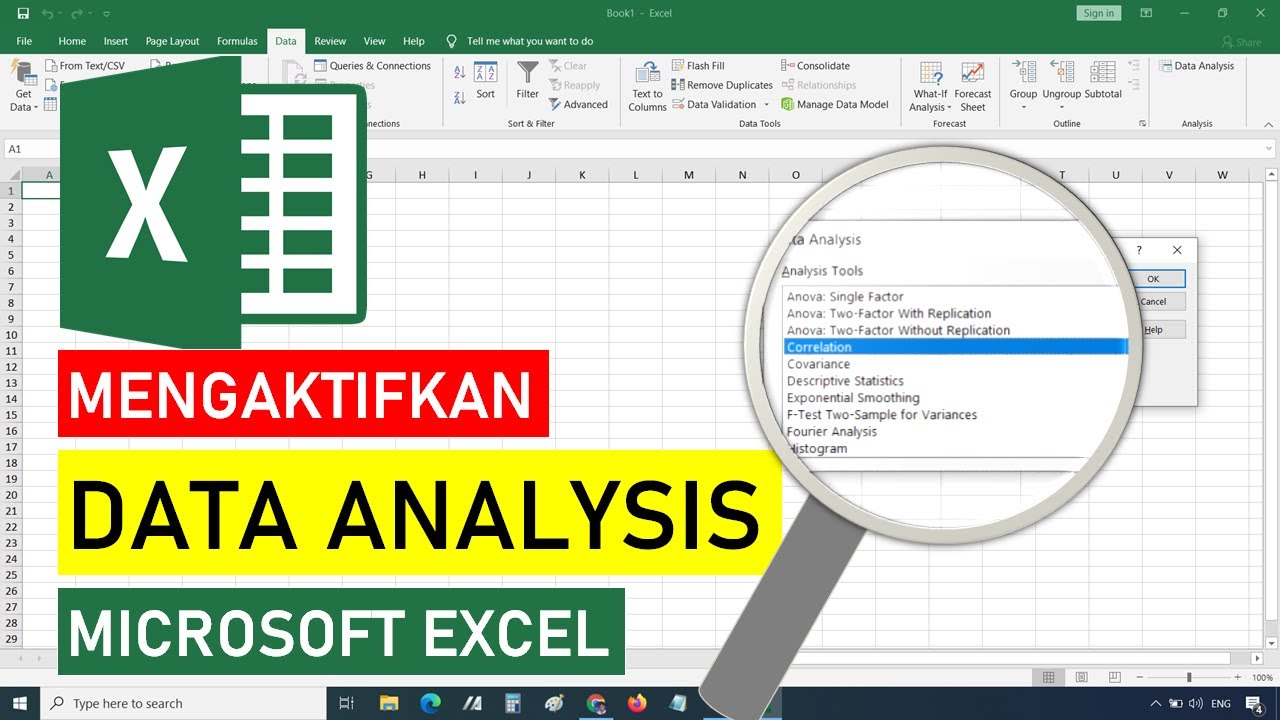The image size is (1280, 720).
Task: Switch to the Home tab
Action: 72,41
